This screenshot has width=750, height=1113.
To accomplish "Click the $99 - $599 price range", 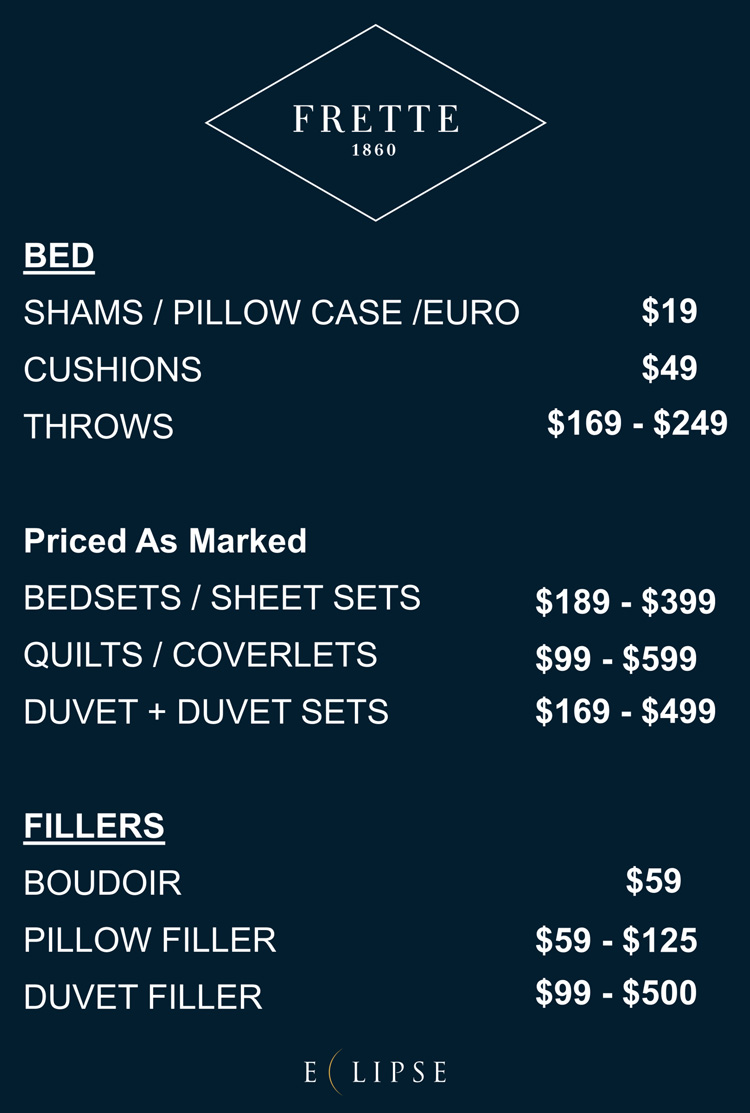I will click(616, 659).
